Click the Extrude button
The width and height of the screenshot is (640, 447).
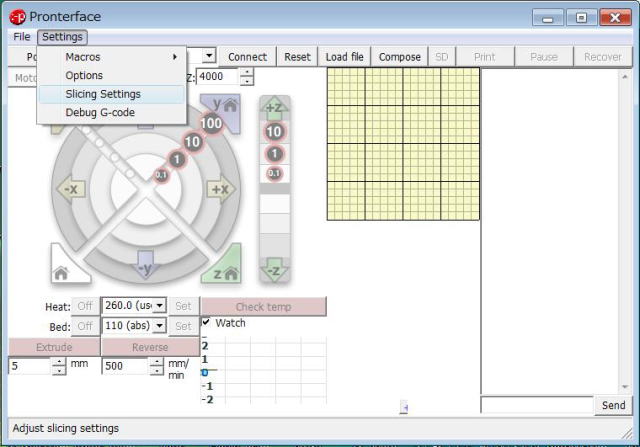(x=54, y=347)
